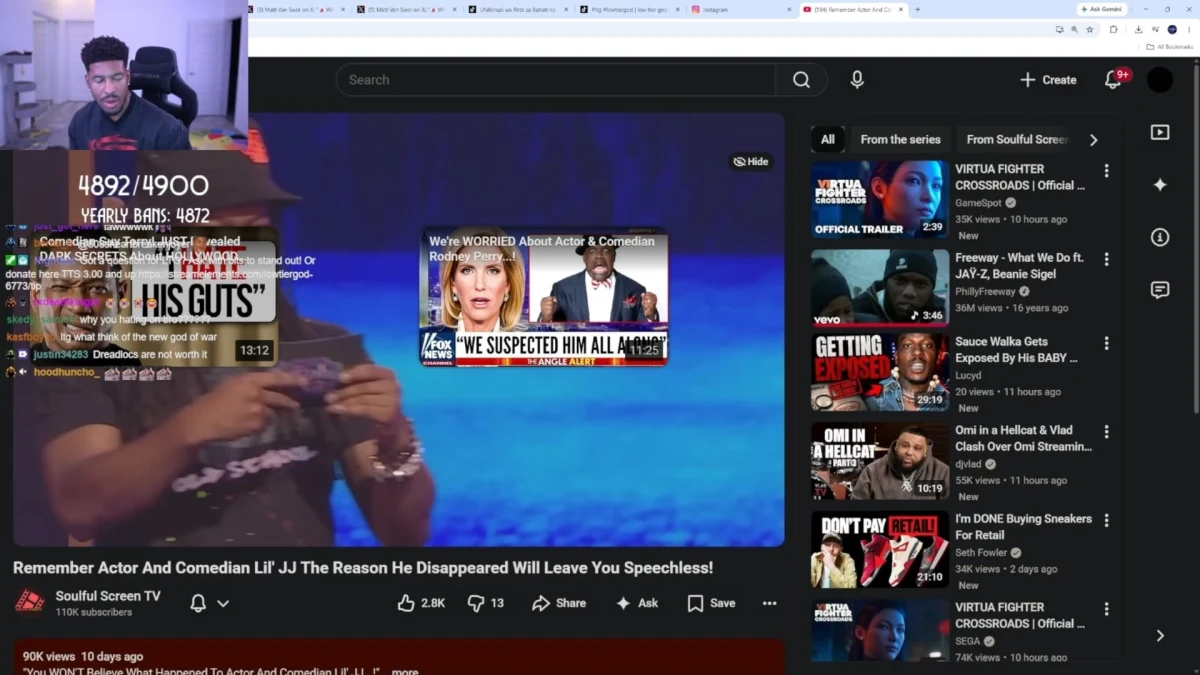Open browser extensions puzzle icon
The image size is (1200, 675).
[1114, 29]
